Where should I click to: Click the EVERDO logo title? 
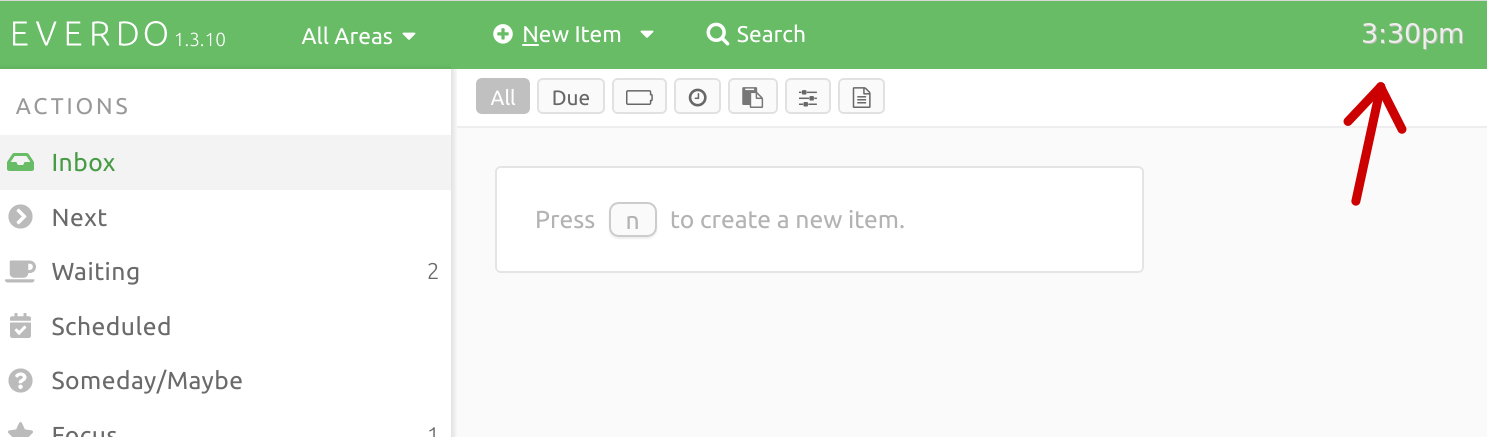tap(90, 35)
